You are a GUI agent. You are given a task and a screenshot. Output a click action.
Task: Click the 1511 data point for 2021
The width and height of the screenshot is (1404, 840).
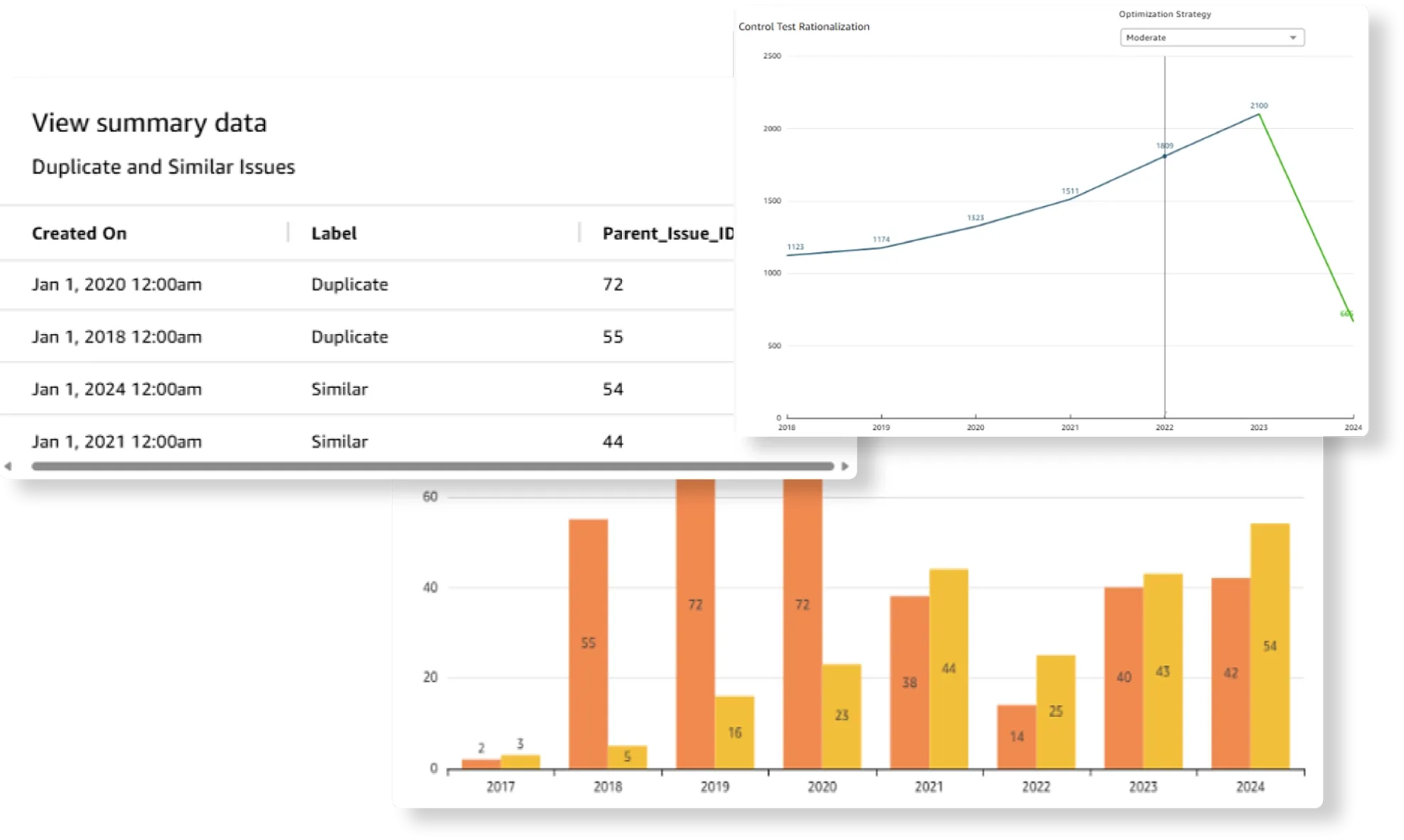[x=1070, y=199]
